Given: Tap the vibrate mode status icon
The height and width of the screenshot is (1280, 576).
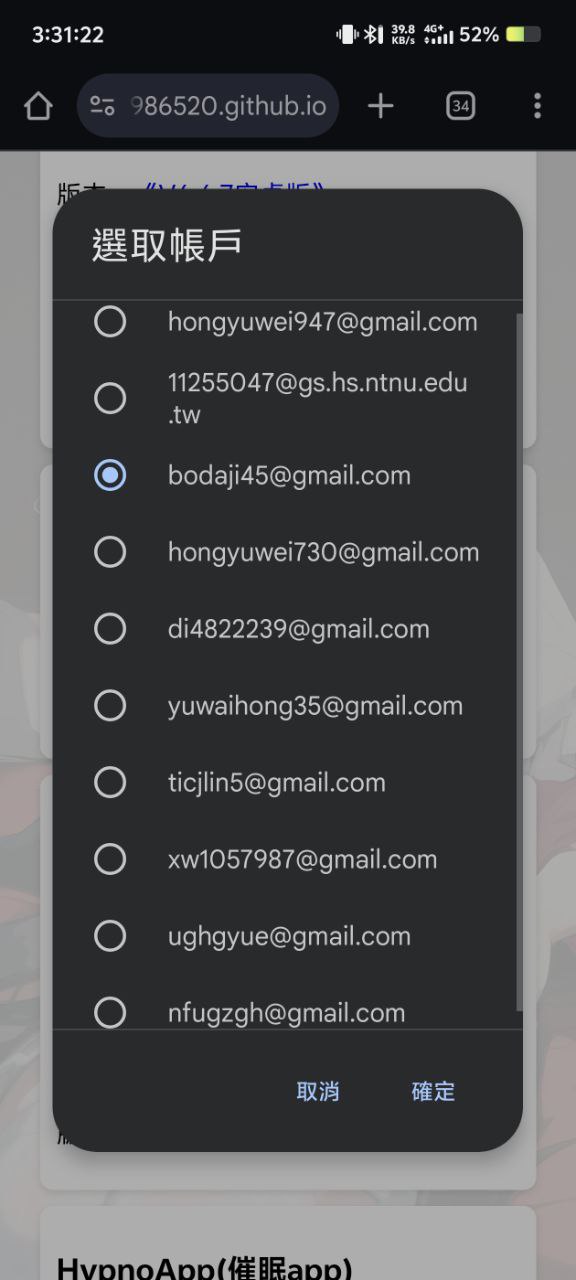Looking at the screenshot, I should pos(347,35).
